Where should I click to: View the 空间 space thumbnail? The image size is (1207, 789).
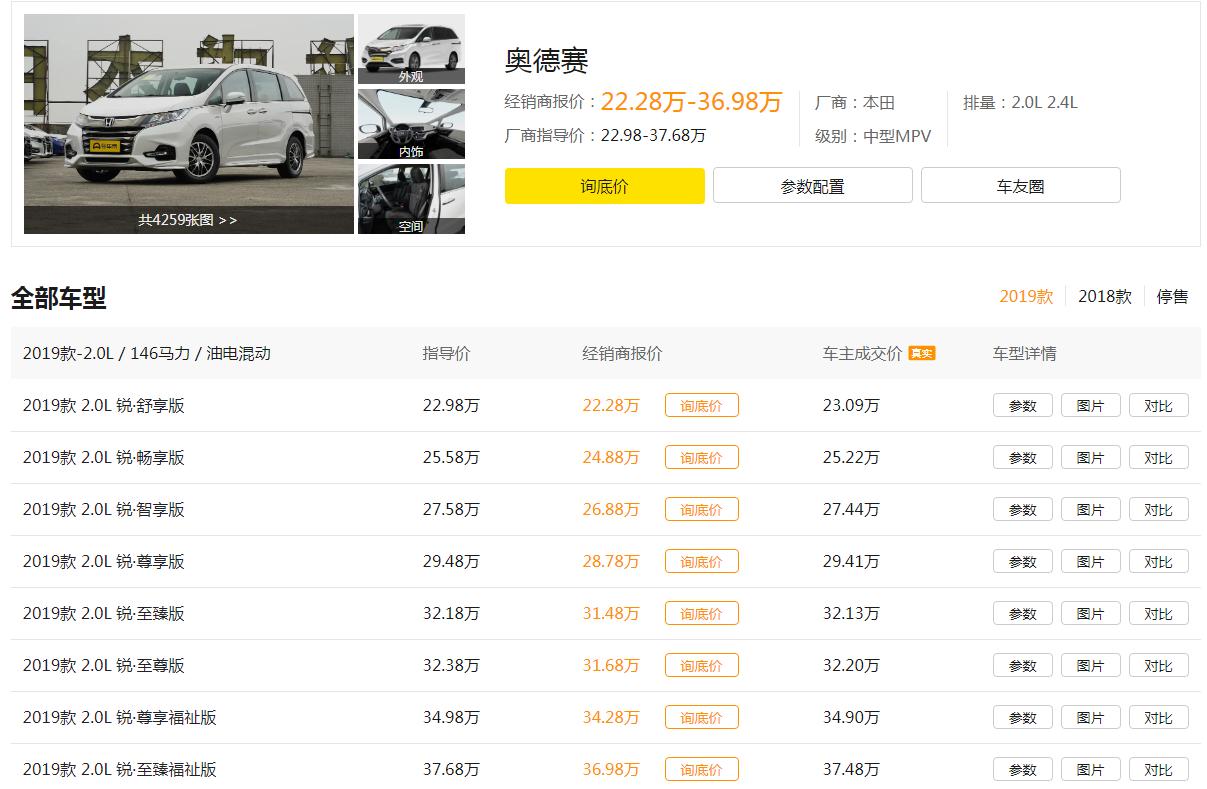[x=411, y=199]
